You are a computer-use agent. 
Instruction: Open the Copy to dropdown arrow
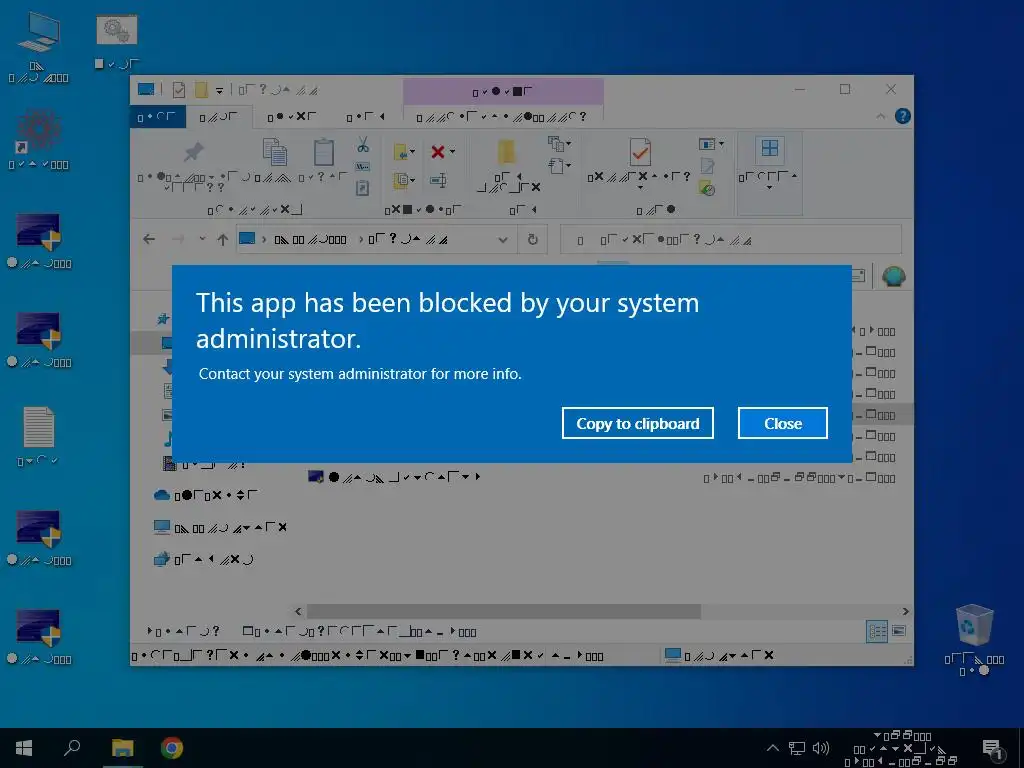[x=413, y=180]
